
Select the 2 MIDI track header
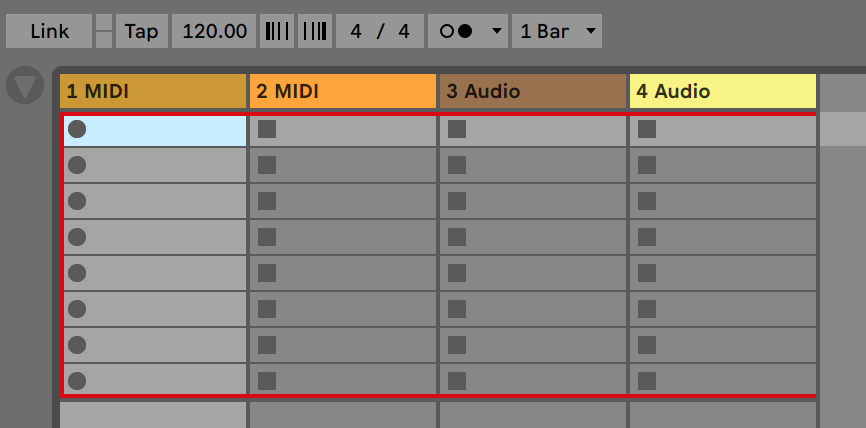[x=343, y=91]
